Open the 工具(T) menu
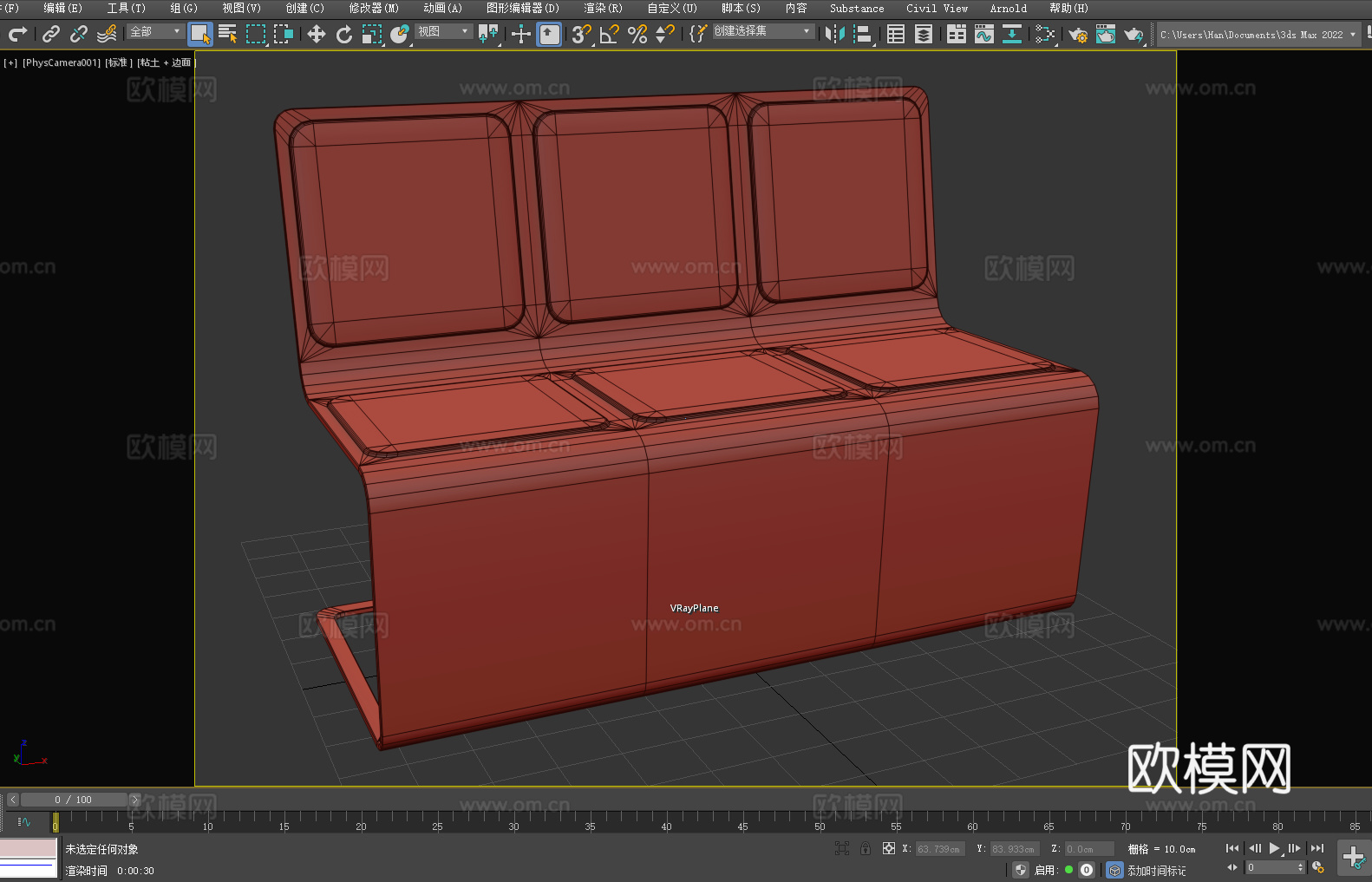This screenshot has height=882, width=1372. [x=126, y=9]
